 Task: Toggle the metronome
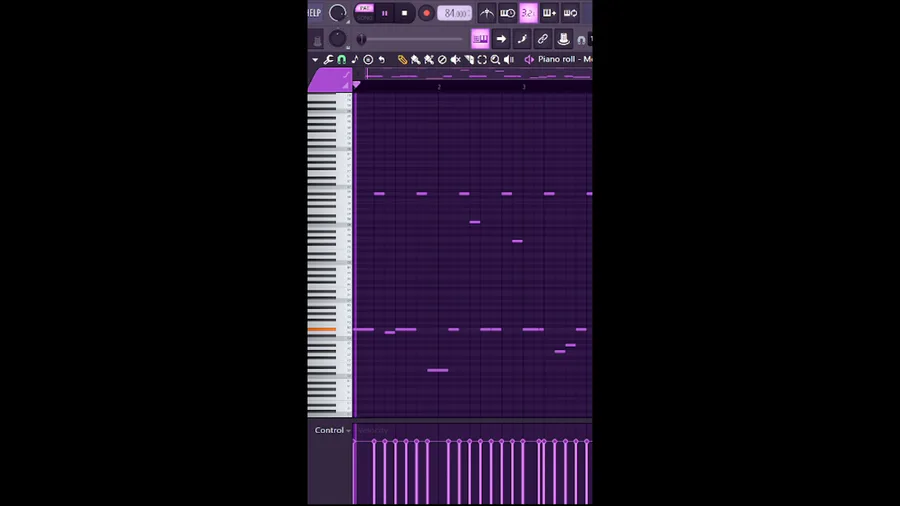(487, 13)
